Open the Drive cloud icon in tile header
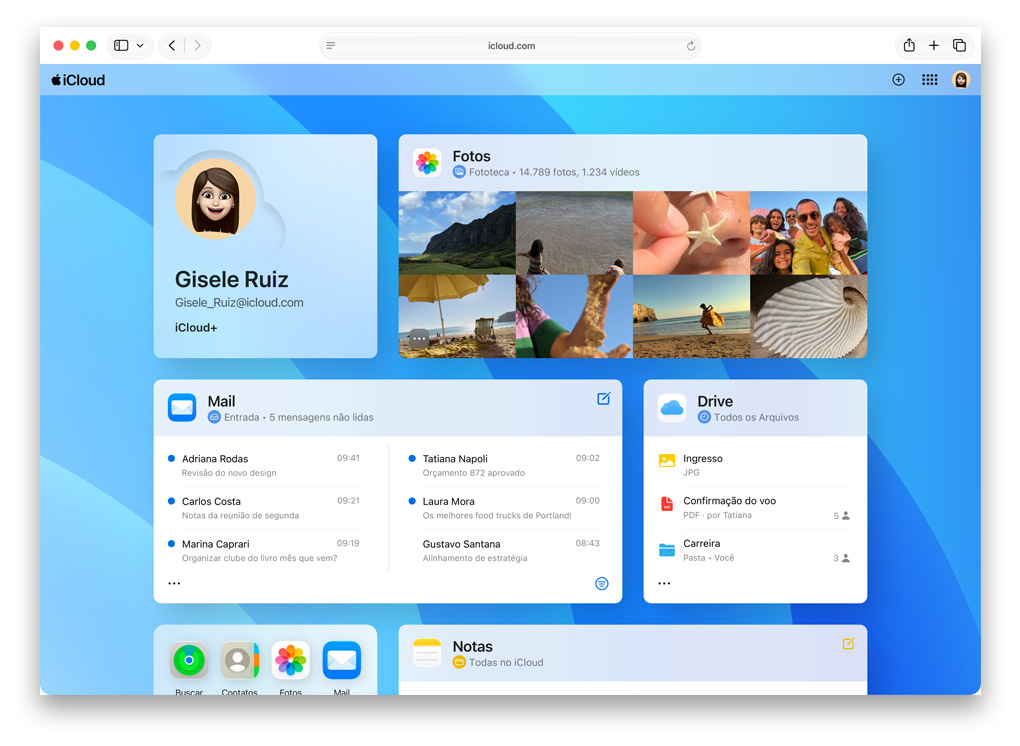Screen dimensions: 1020x746 [x=672, y=407]
